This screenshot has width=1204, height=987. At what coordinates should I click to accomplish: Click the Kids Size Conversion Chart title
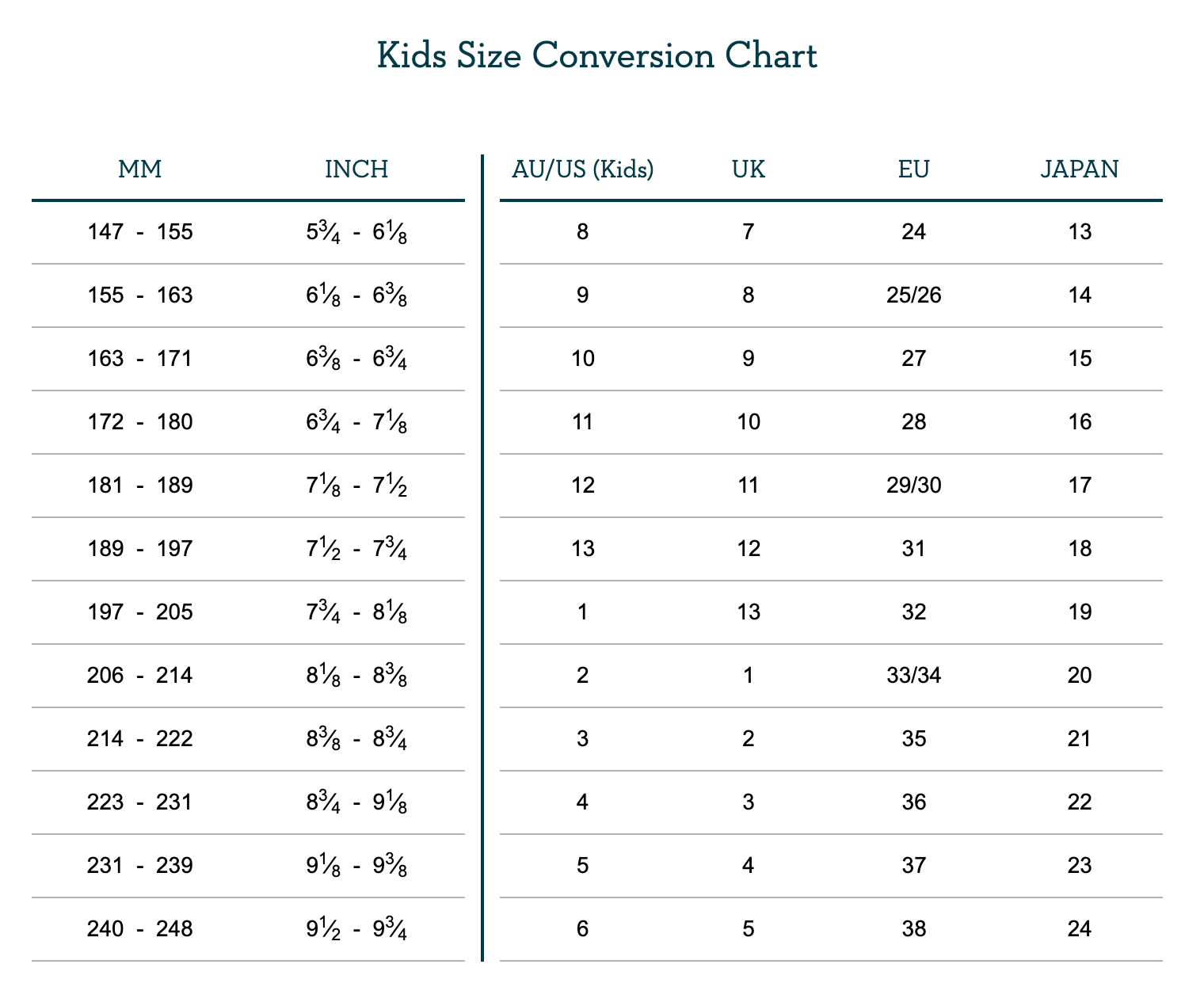[596, 57]
